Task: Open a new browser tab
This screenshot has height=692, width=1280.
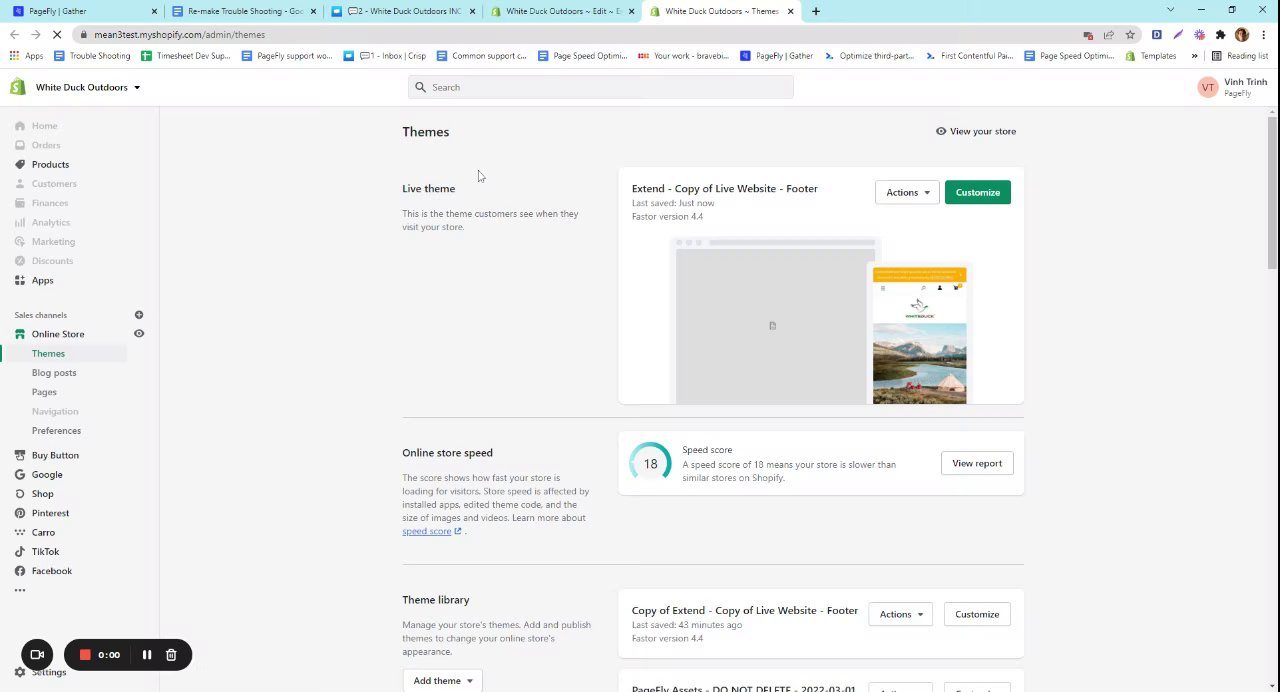Action: [816, 11]
